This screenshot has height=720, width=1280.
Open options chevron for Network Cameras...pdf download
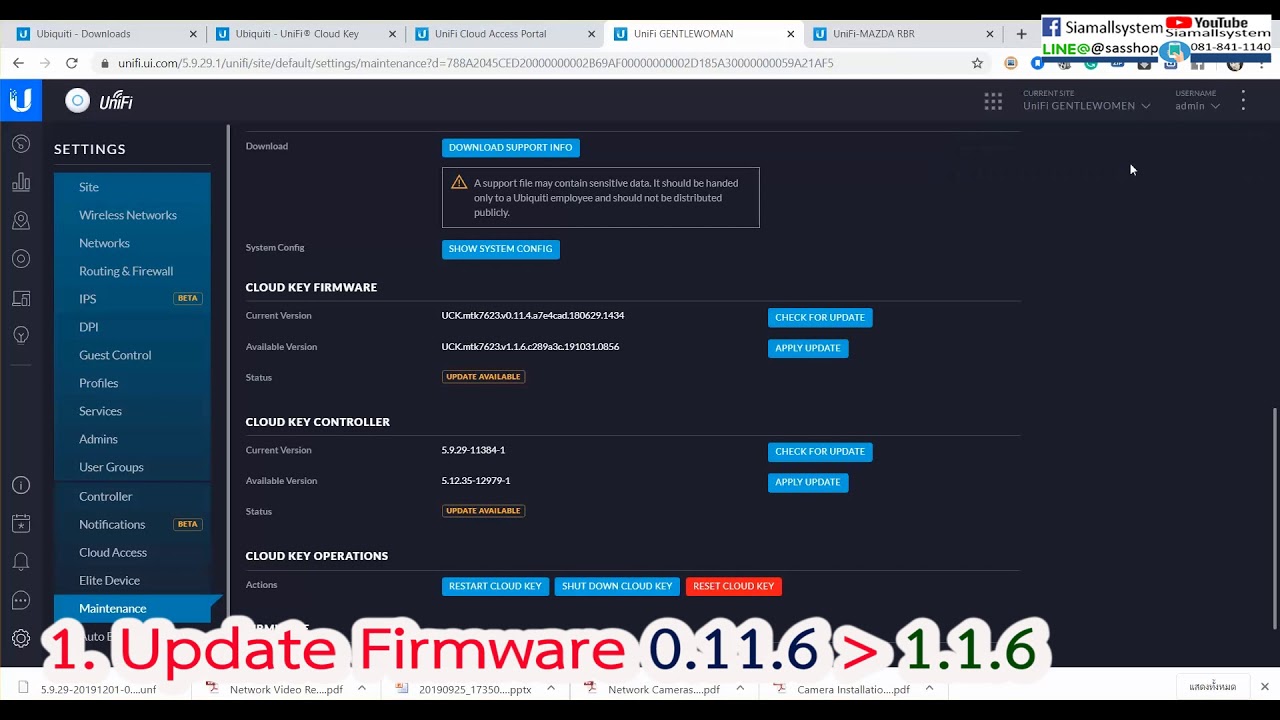[740, 688]
